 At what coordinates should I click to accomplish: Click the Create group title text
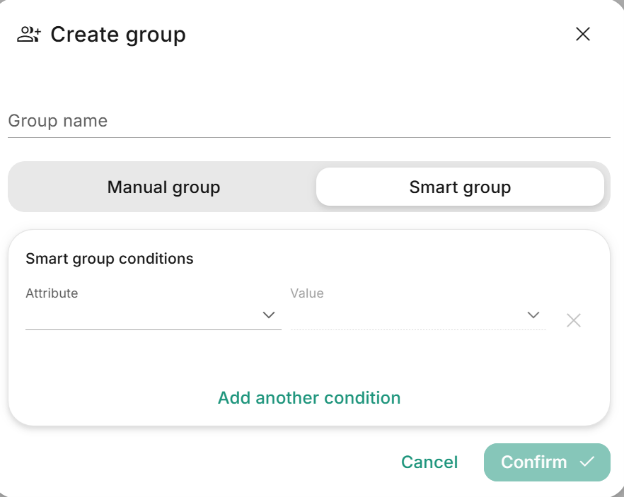click(118, 35)
